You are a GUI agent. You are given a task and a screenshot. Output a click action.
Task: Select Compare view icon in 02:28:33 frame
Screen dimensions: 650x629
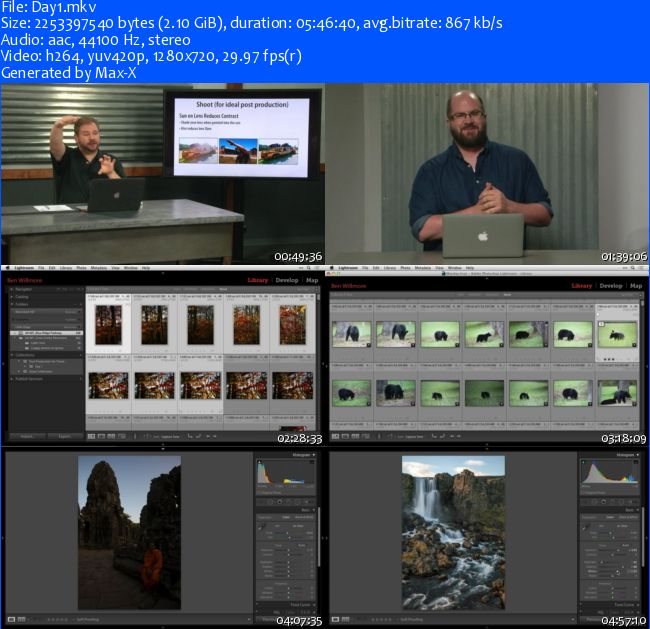[x=112, y=436]
